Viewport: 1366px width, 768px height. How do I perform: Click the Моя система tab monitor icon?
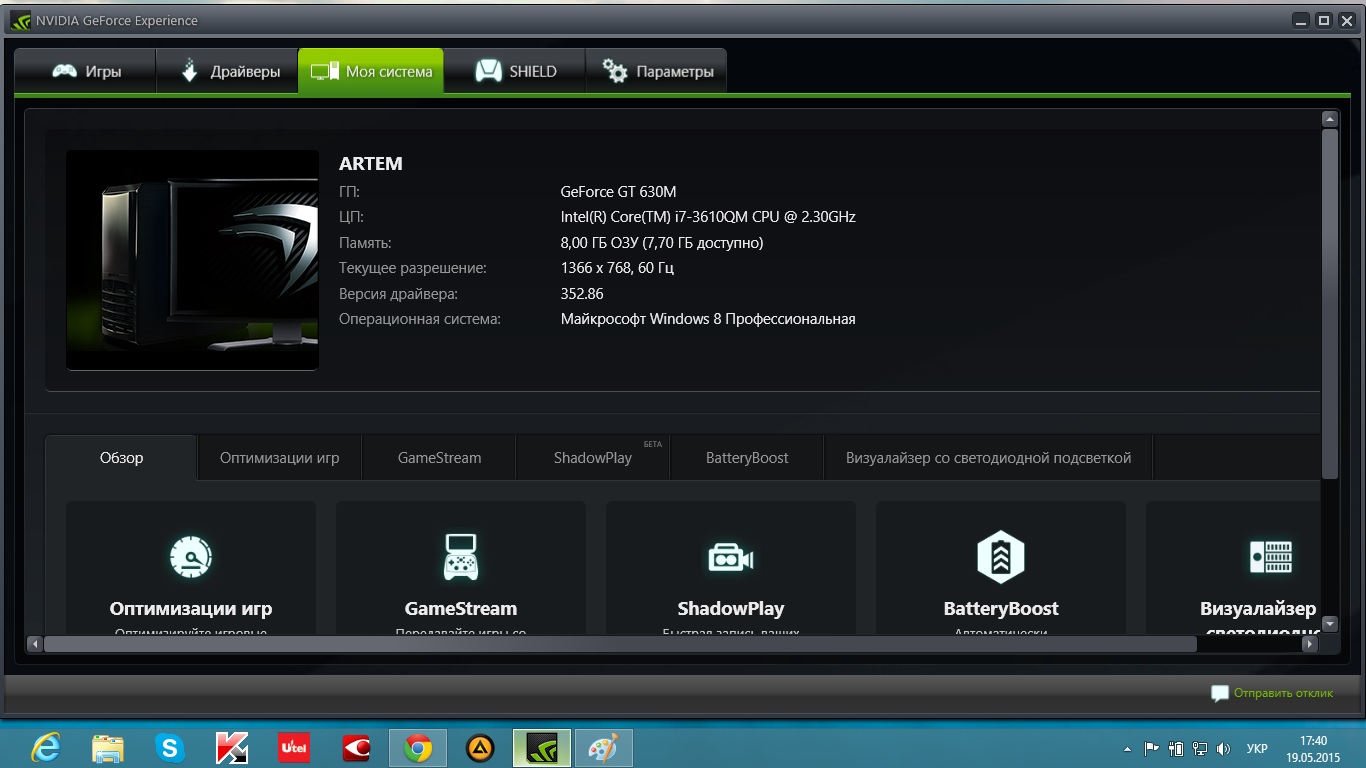tap(324, 71)
